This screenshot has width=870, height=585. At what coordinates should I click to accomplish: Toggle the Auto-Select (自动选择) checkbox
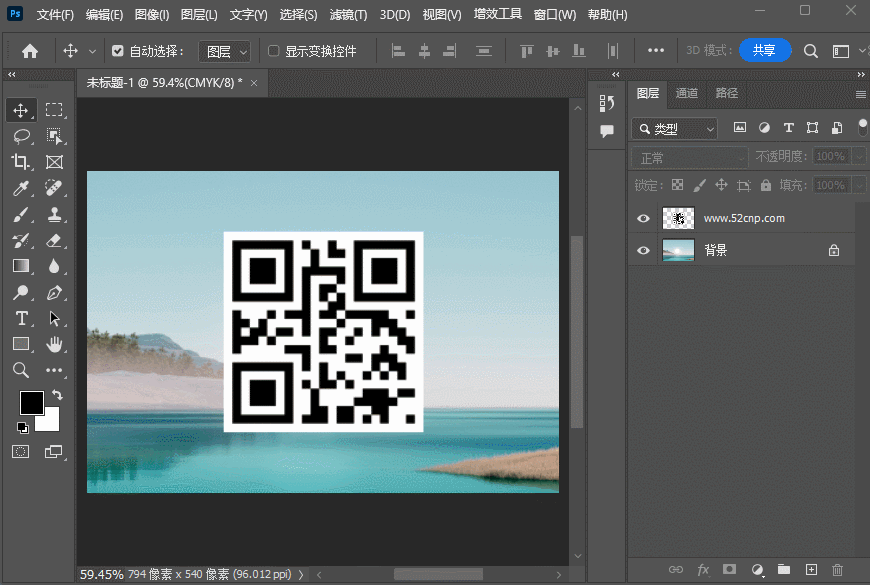pos(117,51)
